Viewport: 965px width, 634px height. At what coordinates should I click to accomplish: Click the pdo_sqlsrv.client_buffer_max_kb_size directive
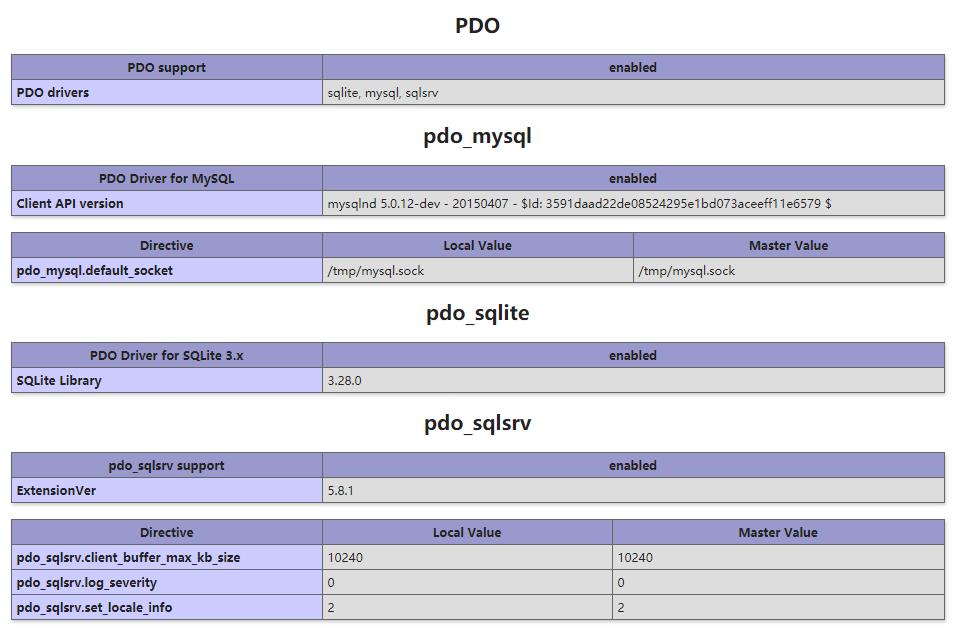(x=129, y=558)
